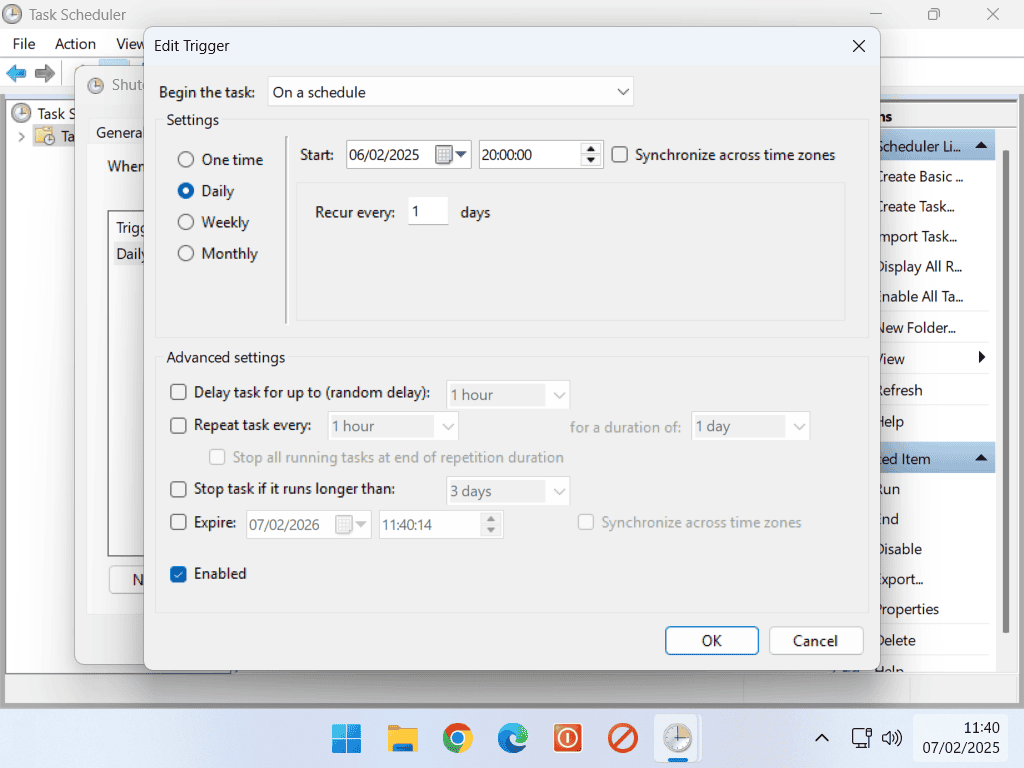Enable Synchronize across time zones for Start
This screenshot has height=768, width=1024.
tap(620, 155)
